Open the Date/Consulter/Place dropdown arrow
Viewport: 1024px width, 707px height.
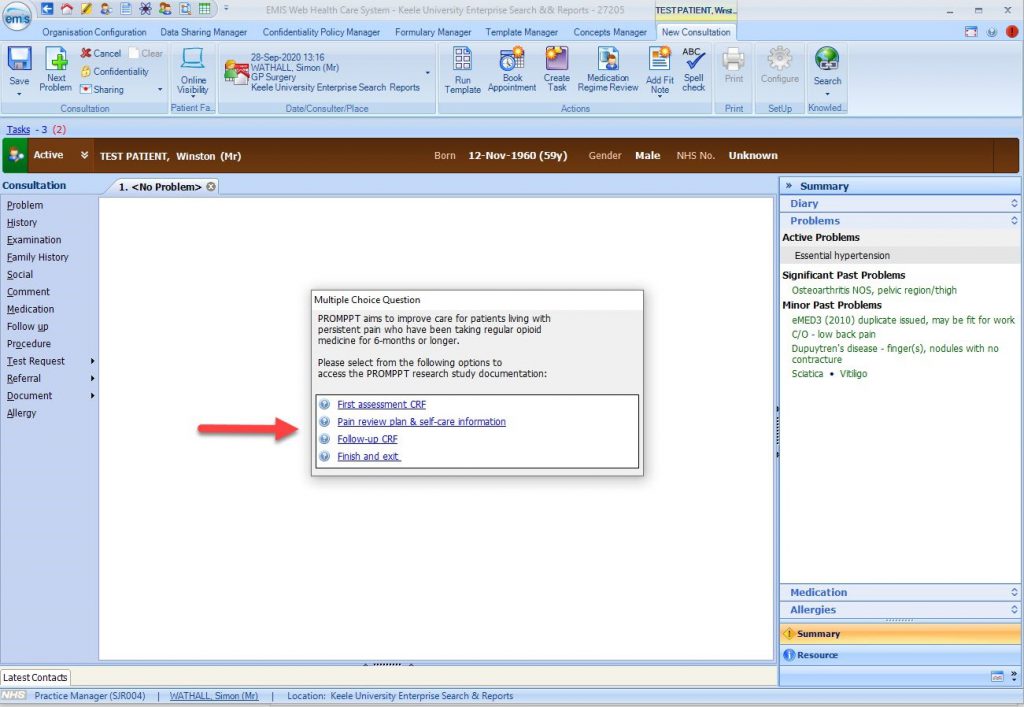point(428,72)
